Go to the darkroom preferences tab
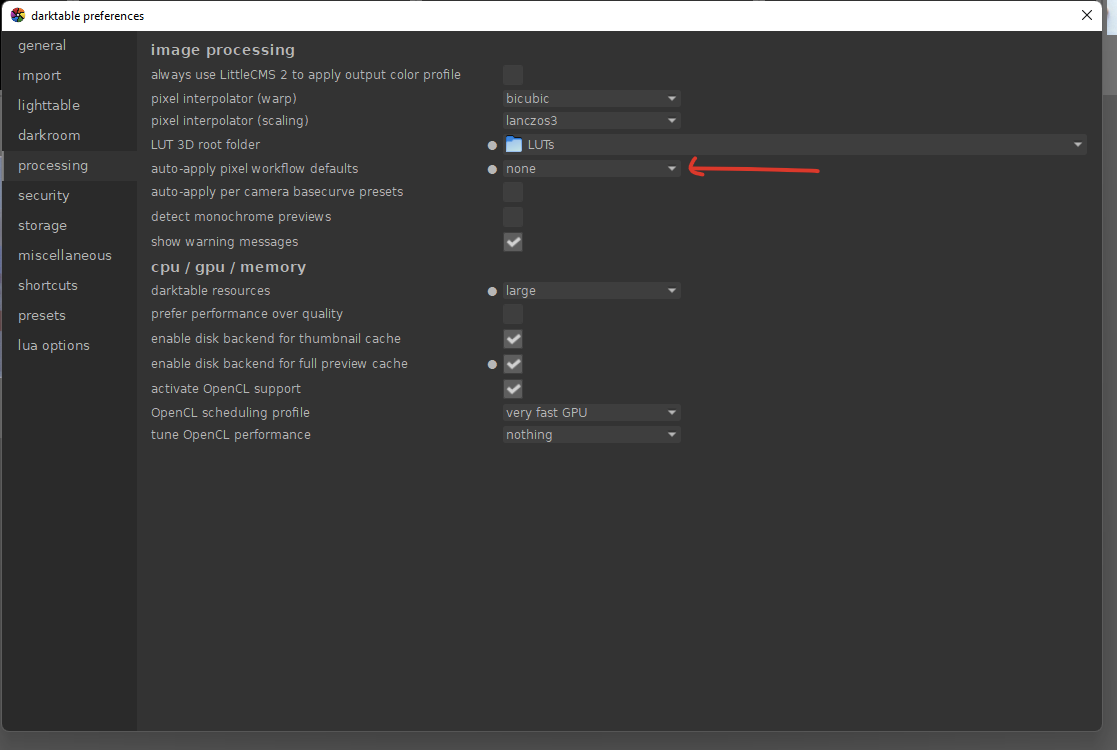The width and height of the screenshot is (1117, 750). [x=69, y=135]
